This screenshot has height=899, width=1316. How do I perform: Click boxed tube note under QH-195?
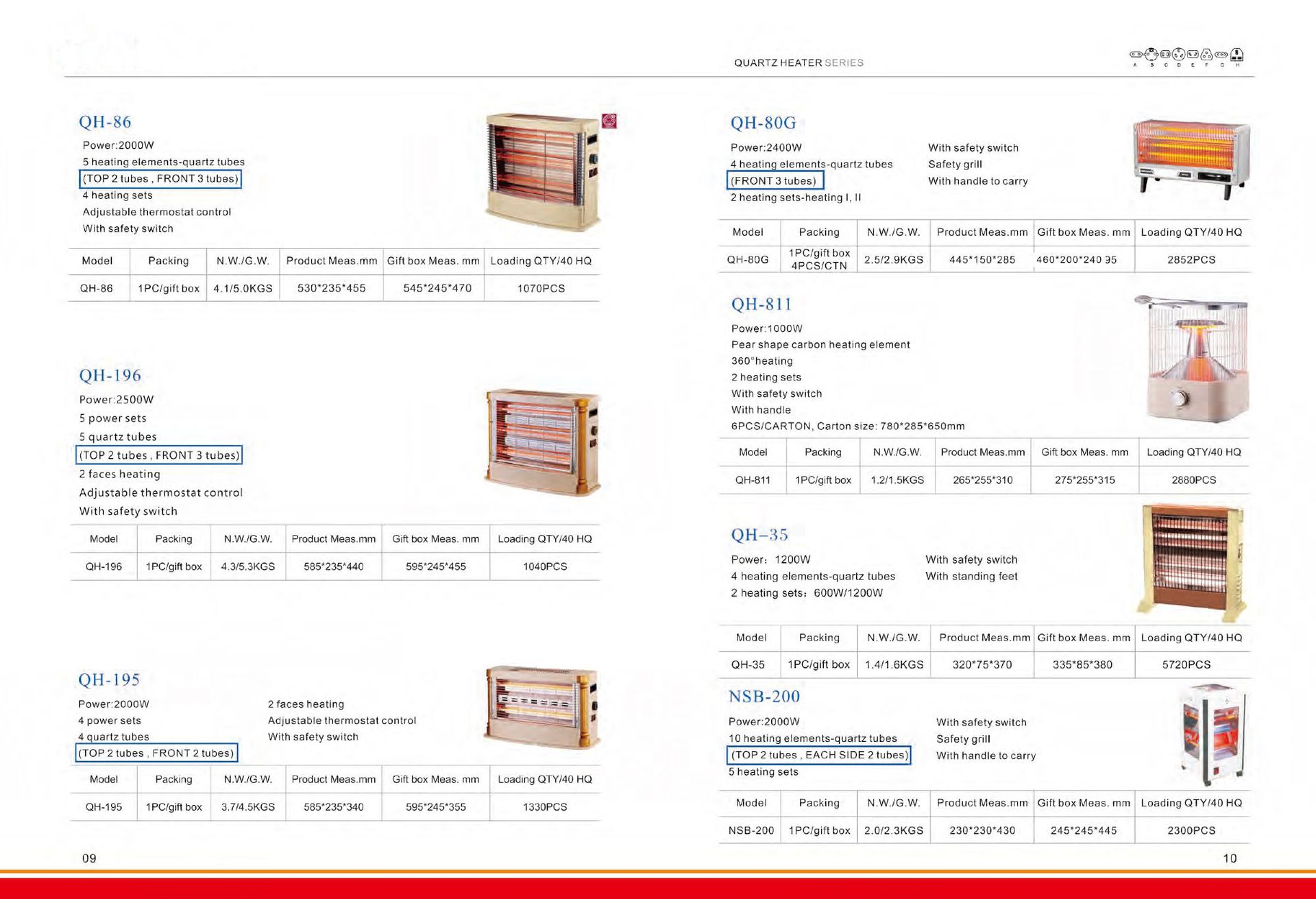tap(156, 753)
